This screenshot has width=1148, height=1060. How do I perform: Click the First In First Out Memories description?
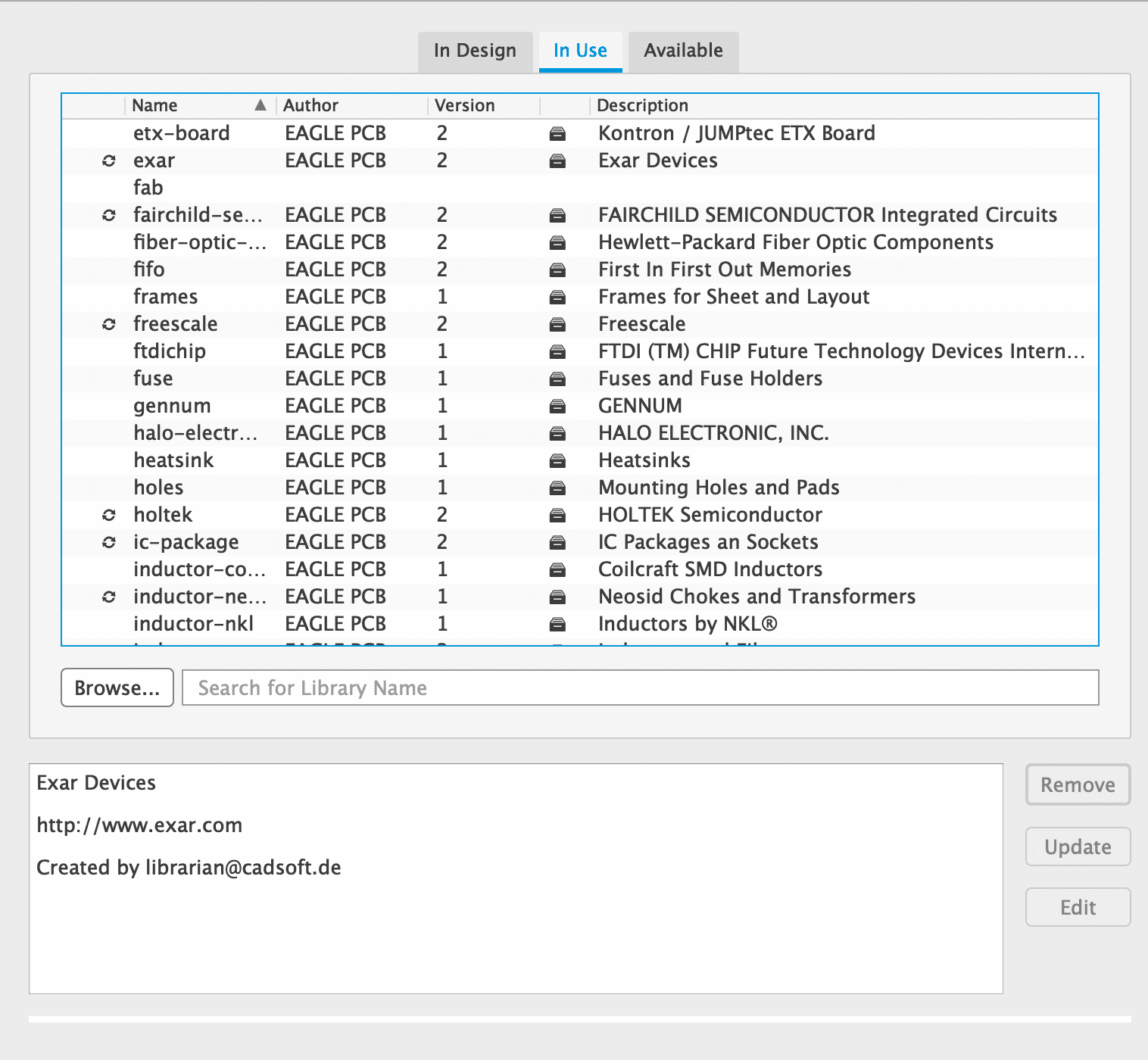coord(725,270)
